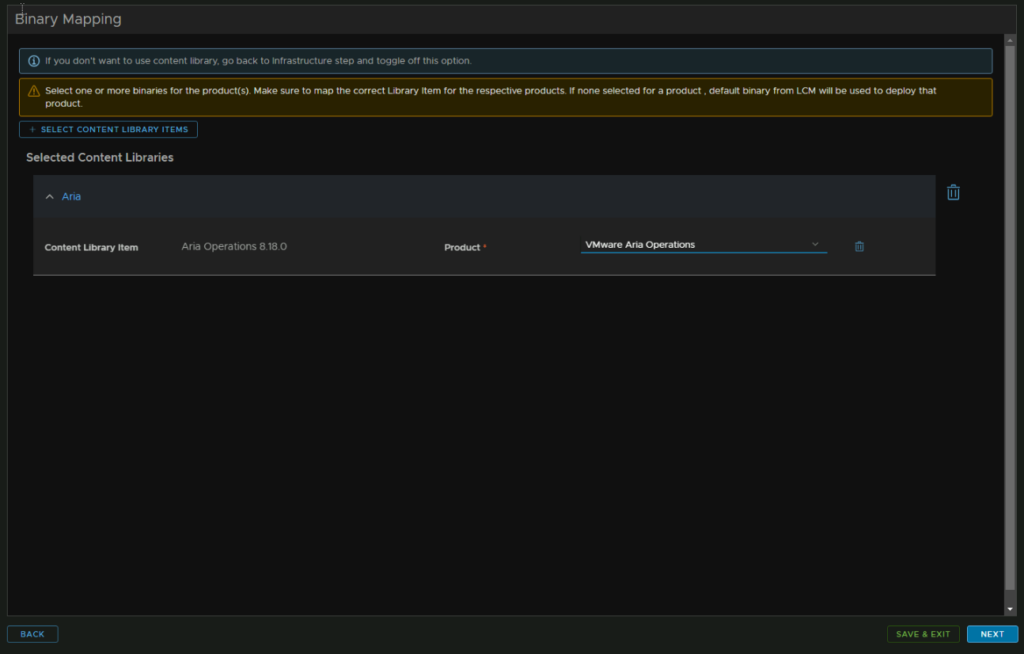This screenshot has height=654, width=1024.
Task: Click the scrollbar up arrow
Action: [x=1010, y=41]
